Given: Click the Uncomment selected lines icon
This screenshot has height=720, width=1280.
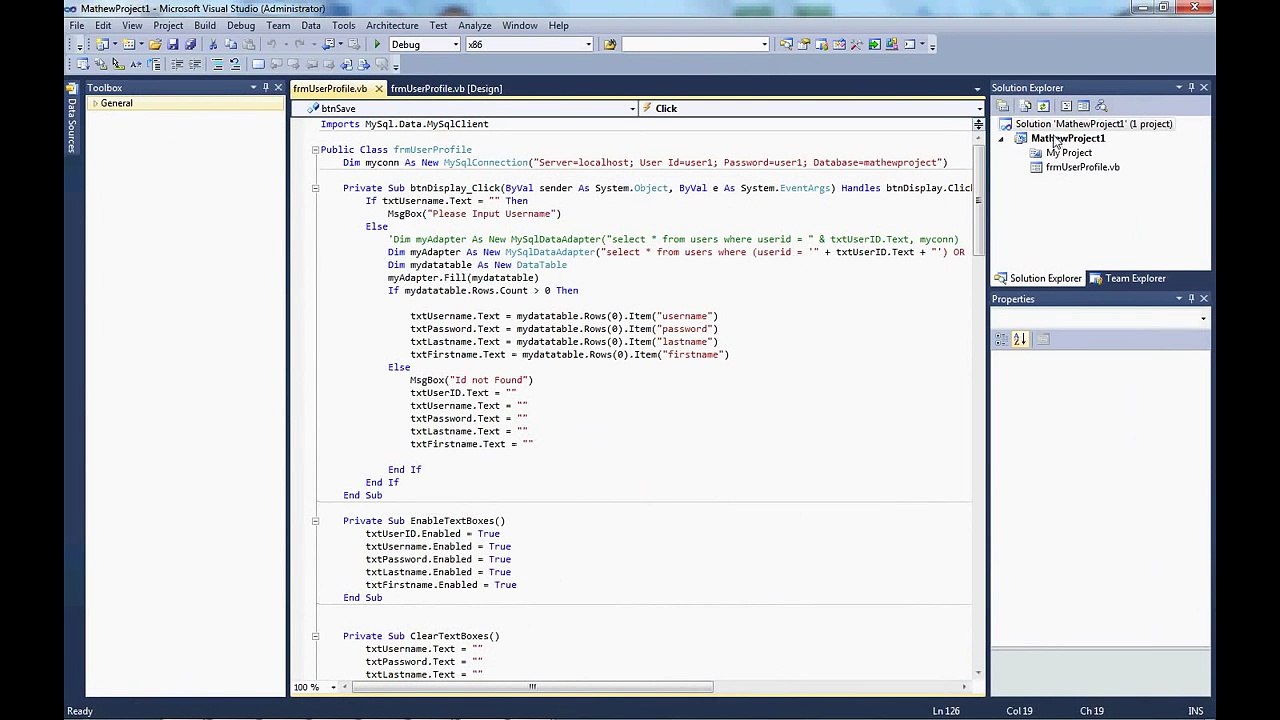Looking at the screenshot, I should click(235, 64).
